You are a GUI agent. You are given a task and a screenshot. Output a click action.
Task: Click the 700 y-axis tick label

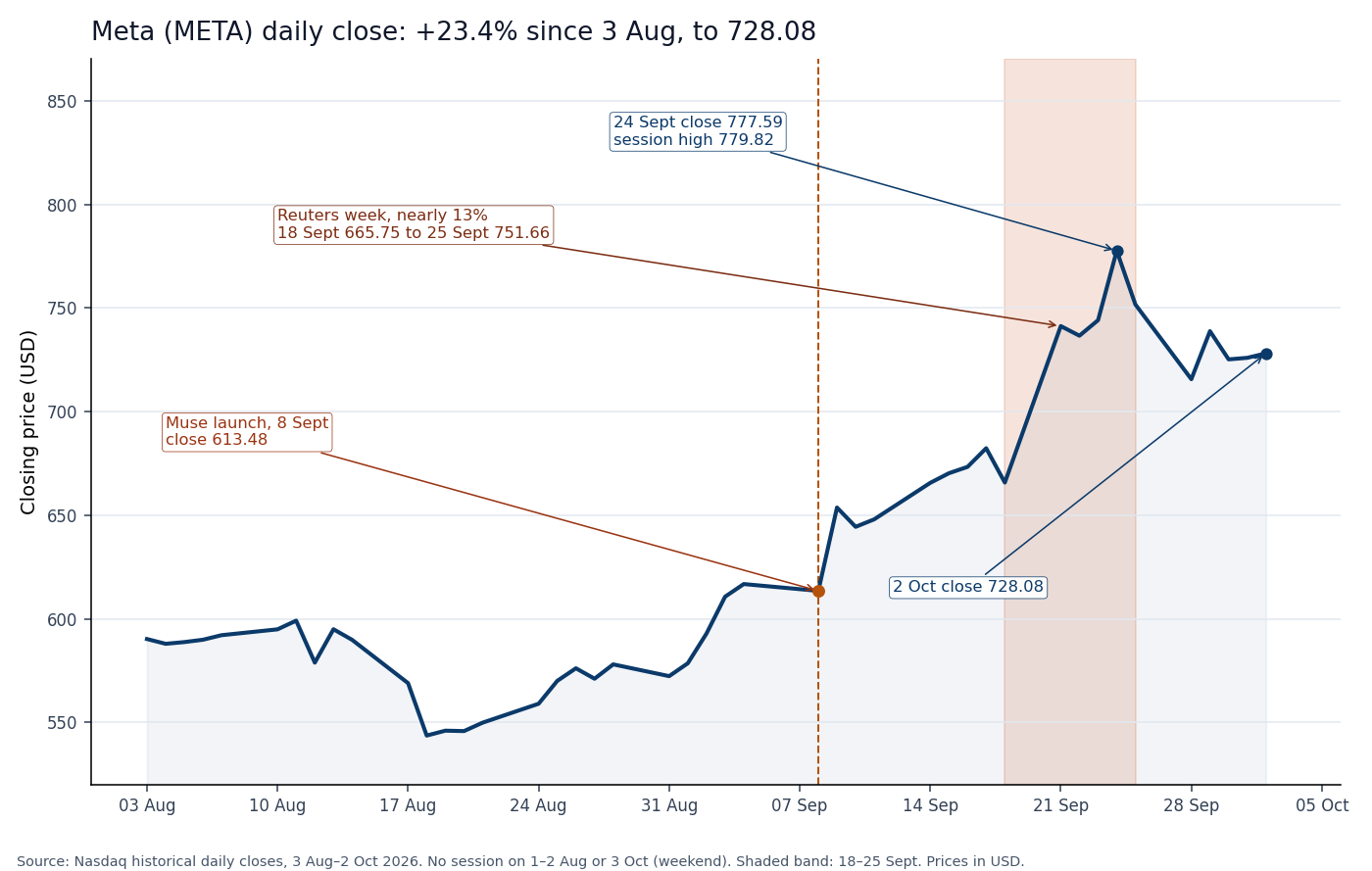(62, 412)
